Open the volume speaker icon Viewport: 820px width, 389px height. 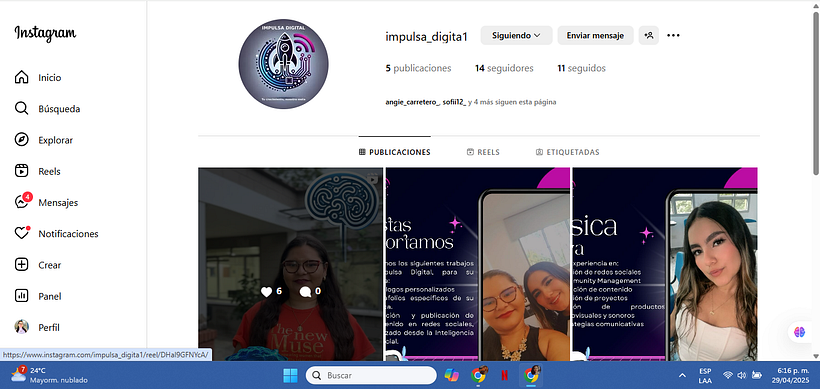(742, 375)
